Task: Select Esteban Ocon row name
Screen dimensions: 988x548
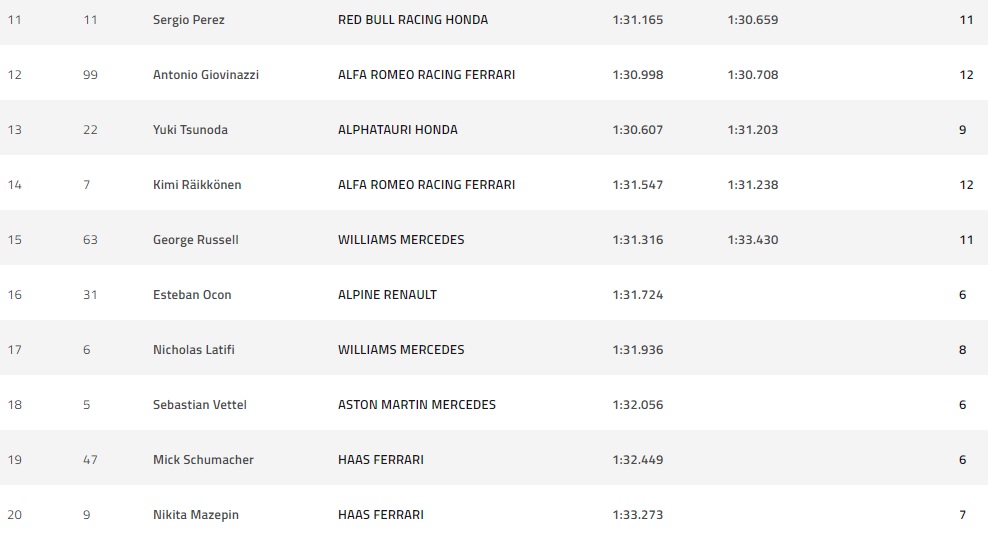Action: [192, 295]
